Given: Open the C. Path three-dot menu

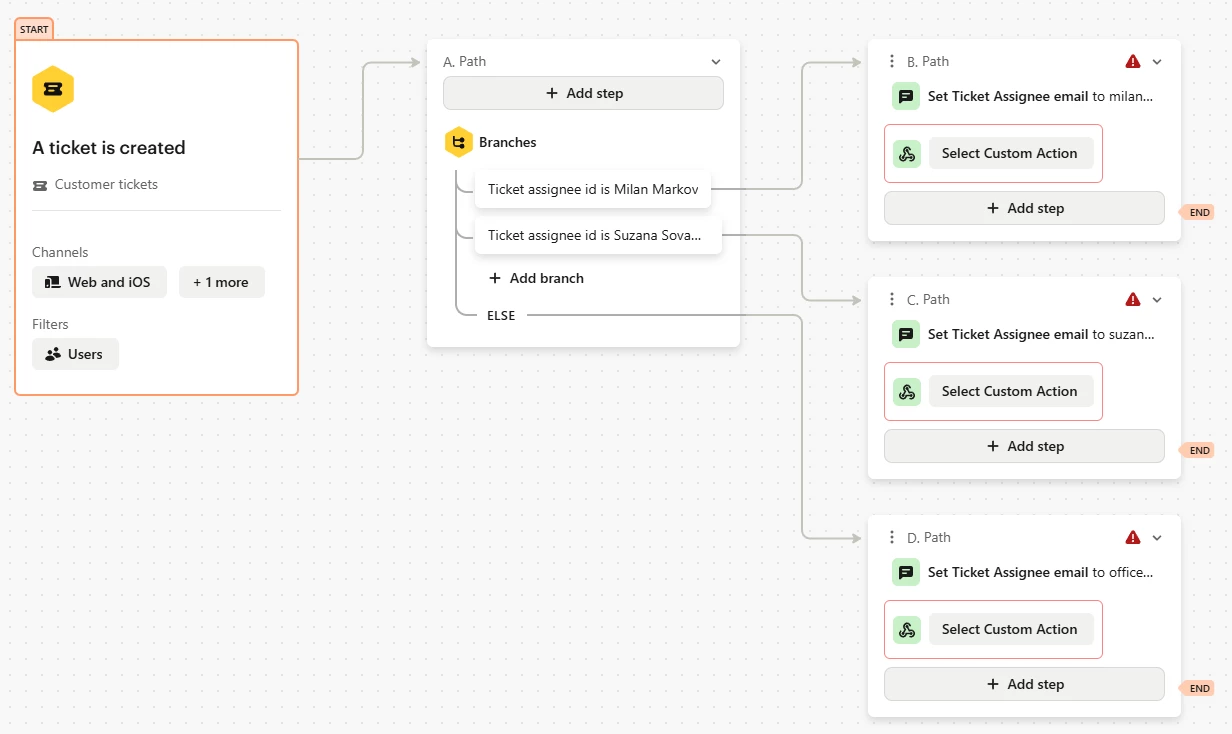Looking at the screenshot, I should (892, 300).
